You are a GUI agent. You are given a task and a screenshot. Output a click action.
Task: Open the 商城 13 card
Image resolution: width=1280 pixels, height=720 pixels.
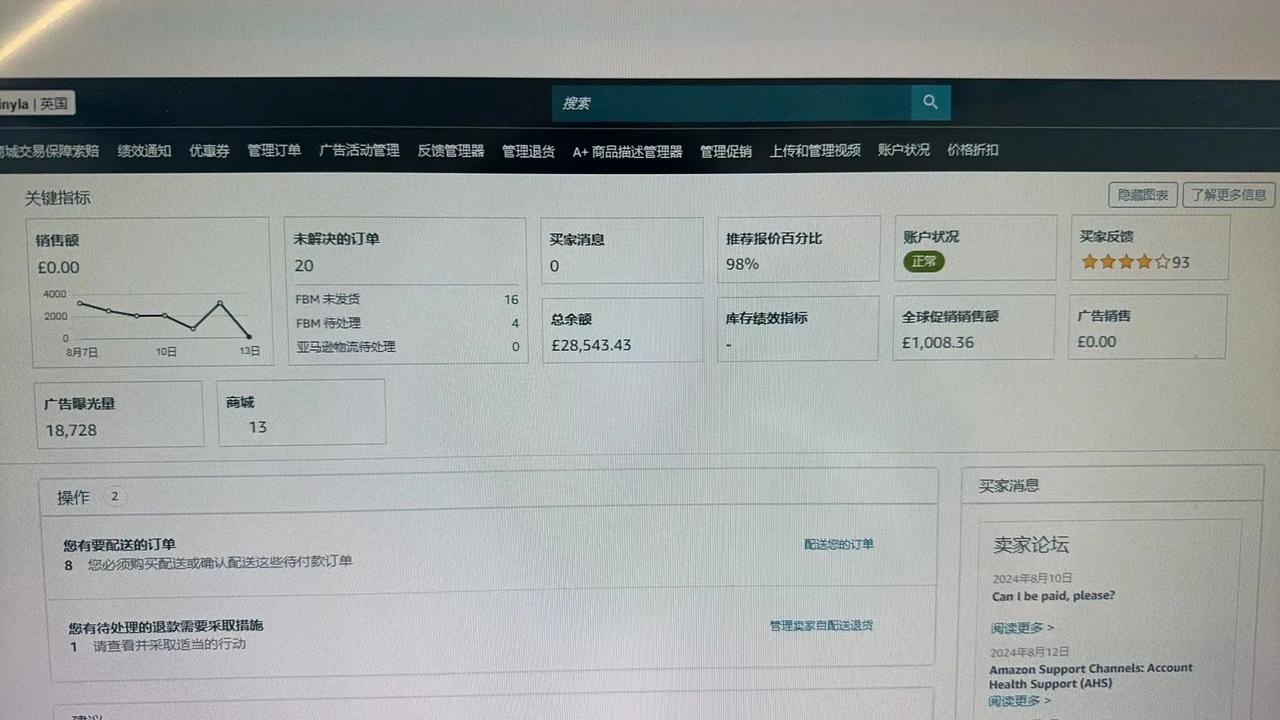pyautogui.click(x=302, y=412)
